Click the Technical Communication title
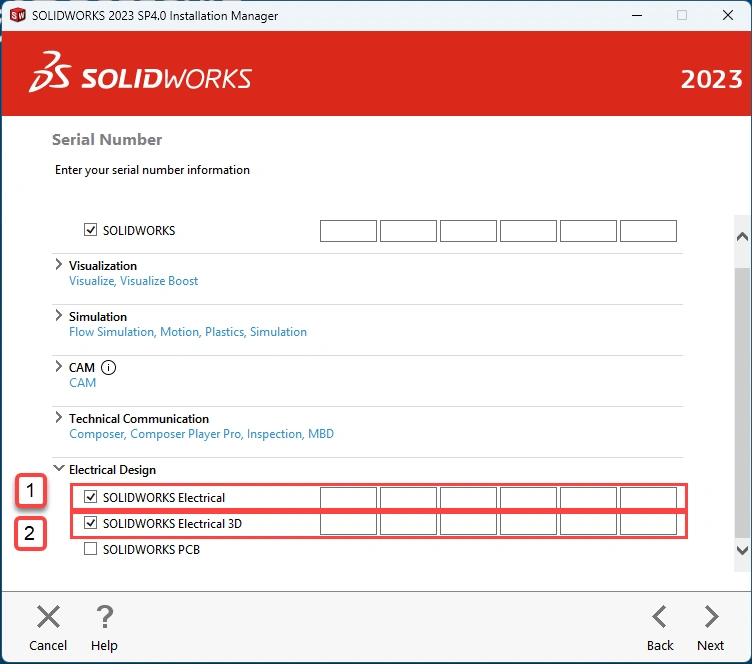The height and width of the screenshot is (664, 752). [x=139, y=419]
